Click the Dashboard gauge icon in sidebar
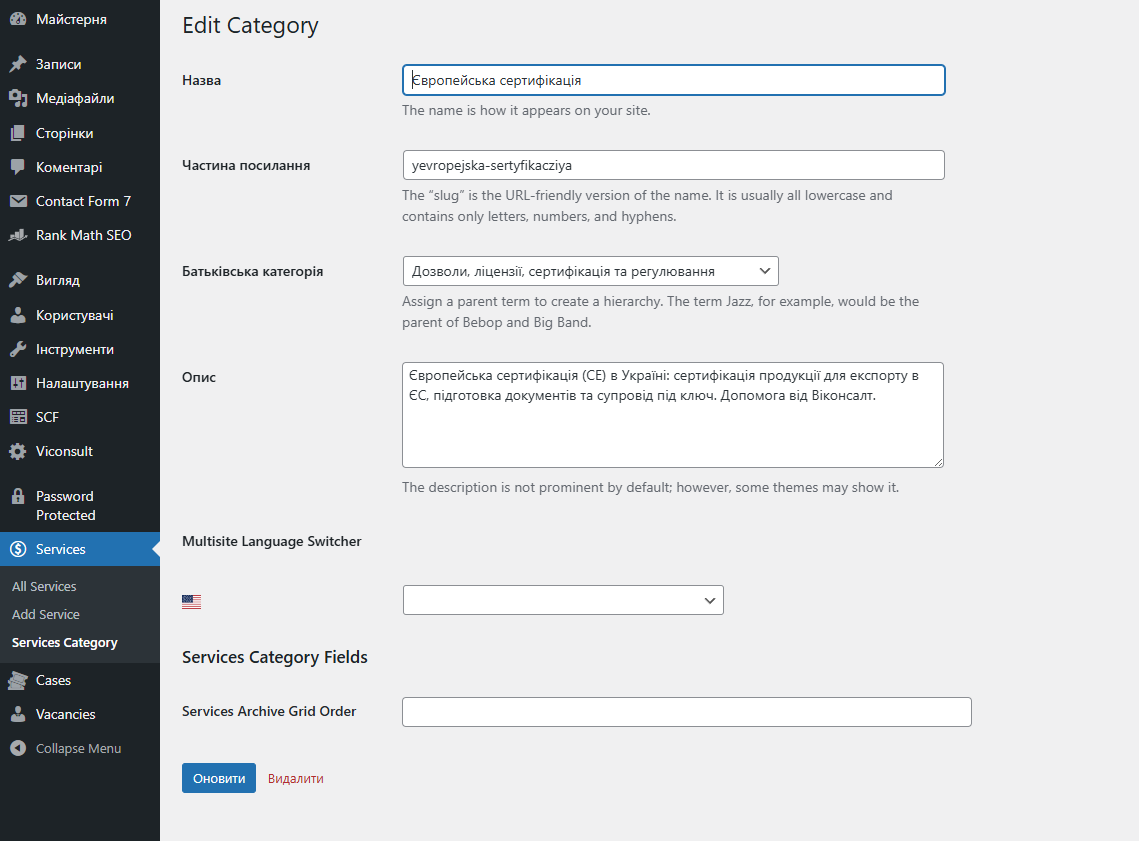The width and height of the screenshot is (1139, 841). tap(18, 20)
